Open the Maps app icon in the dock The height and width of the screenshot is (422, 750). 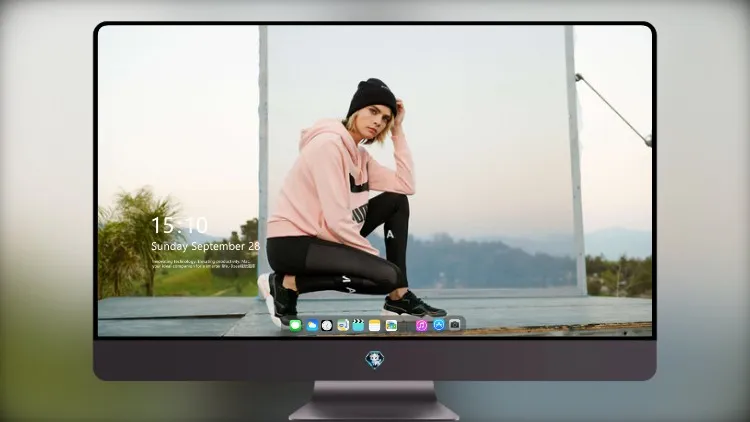[x=343, y=326]
